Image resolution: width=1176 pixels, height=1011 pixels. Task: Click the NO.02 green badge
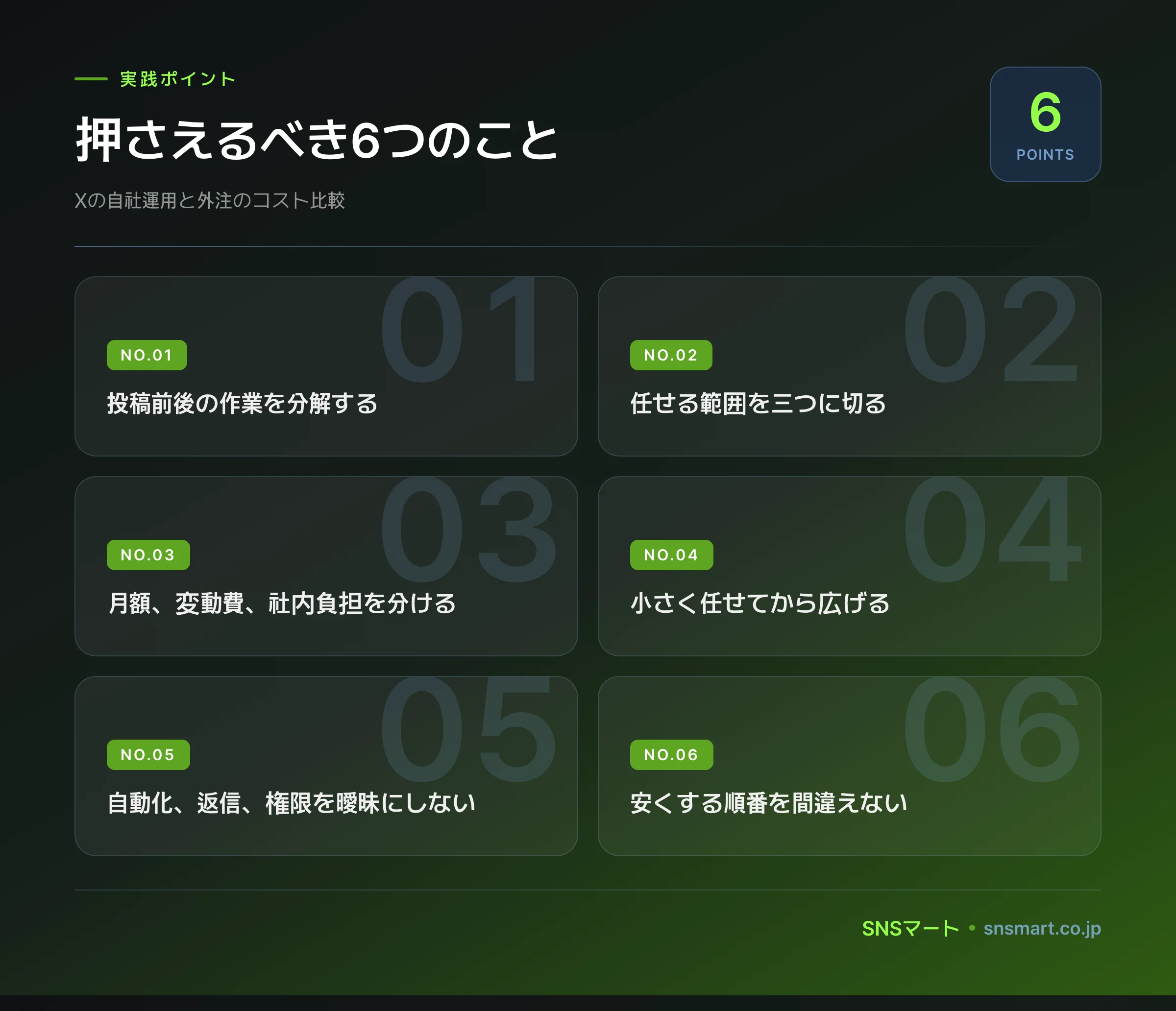tap(671, 355)
